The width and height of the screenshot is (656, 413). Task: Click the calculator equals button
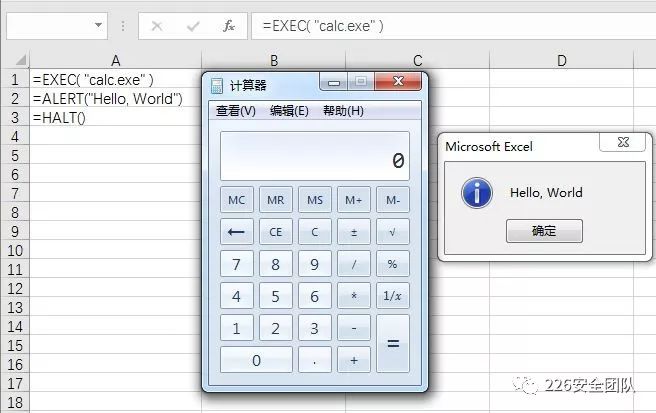tap(392, 344)
